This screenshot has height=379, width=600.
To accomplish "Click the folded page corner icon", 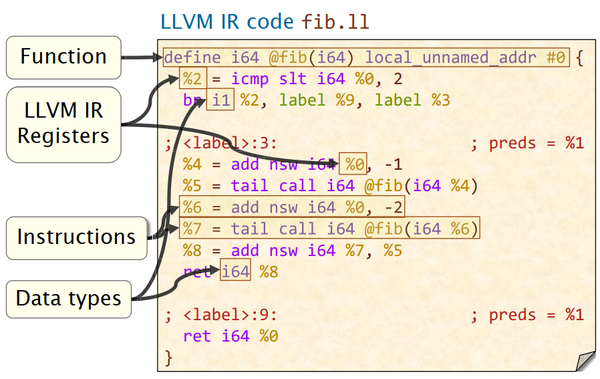I will click(585, 361).
